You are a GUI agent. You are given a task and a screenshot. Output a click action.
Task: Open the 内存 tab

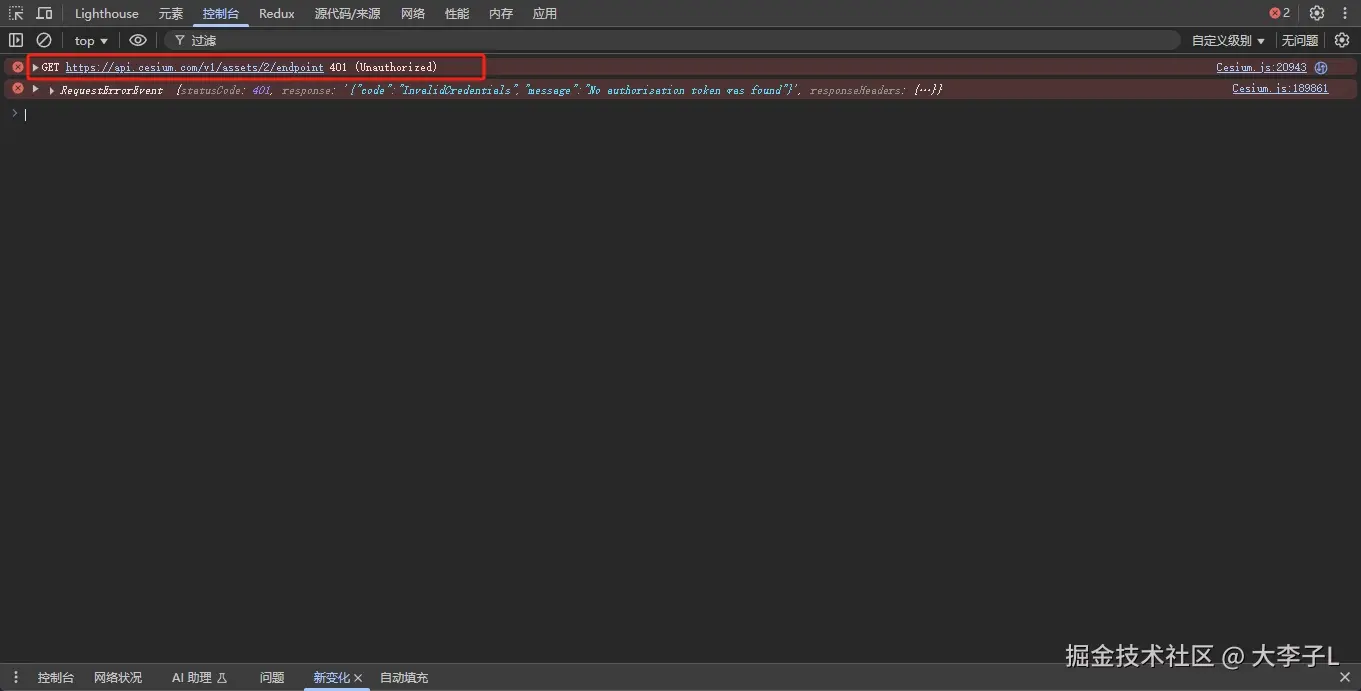click(501, 14)
